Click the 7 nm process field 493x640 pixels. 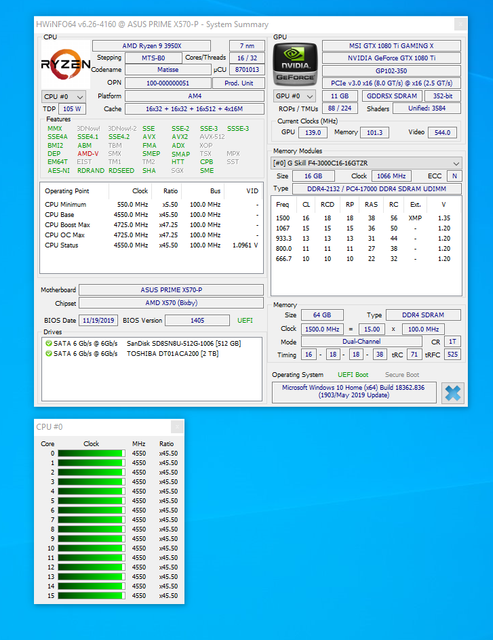247,46
